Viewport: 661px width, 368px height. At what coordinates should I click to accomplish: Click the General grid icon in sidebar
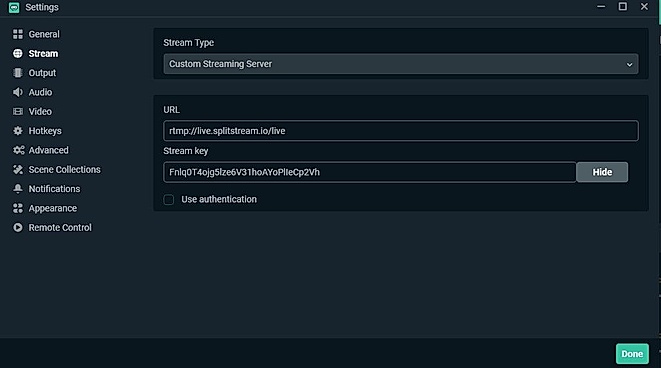[x=18, y=34]
